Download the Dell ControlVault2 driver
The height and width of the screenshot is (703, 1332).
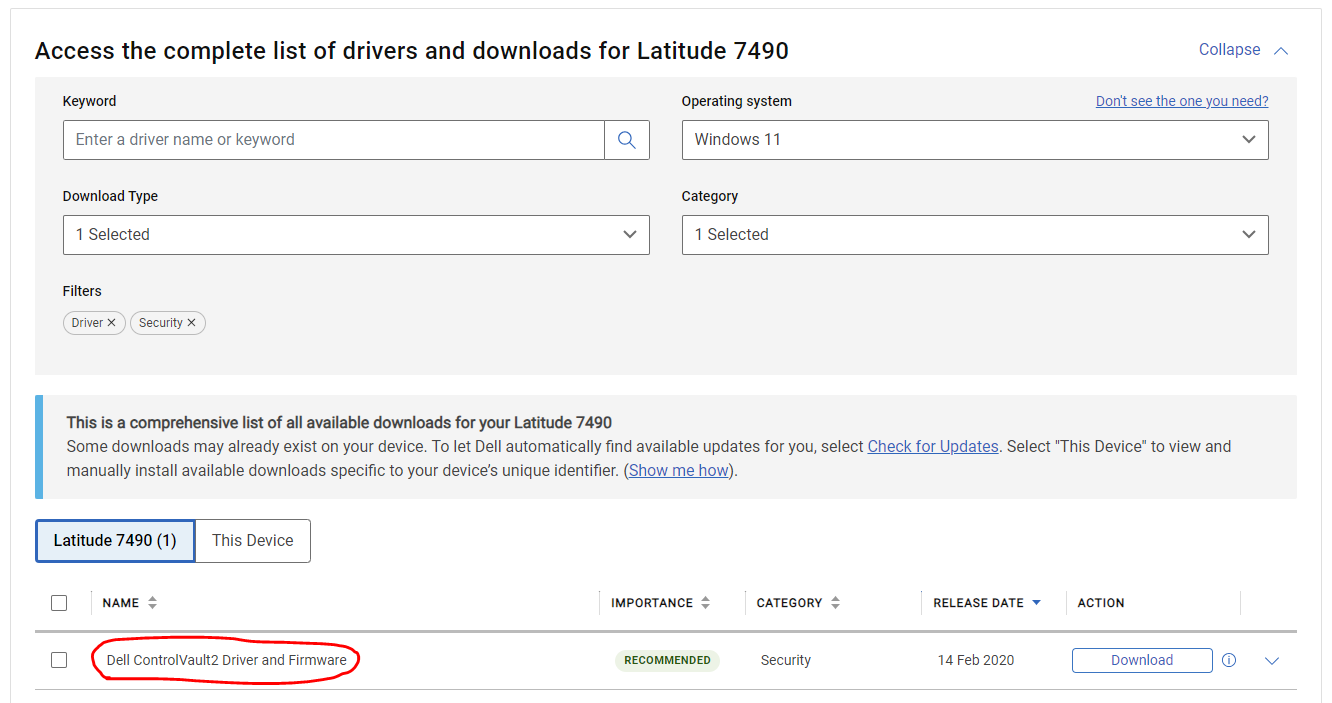[1142, 660]
